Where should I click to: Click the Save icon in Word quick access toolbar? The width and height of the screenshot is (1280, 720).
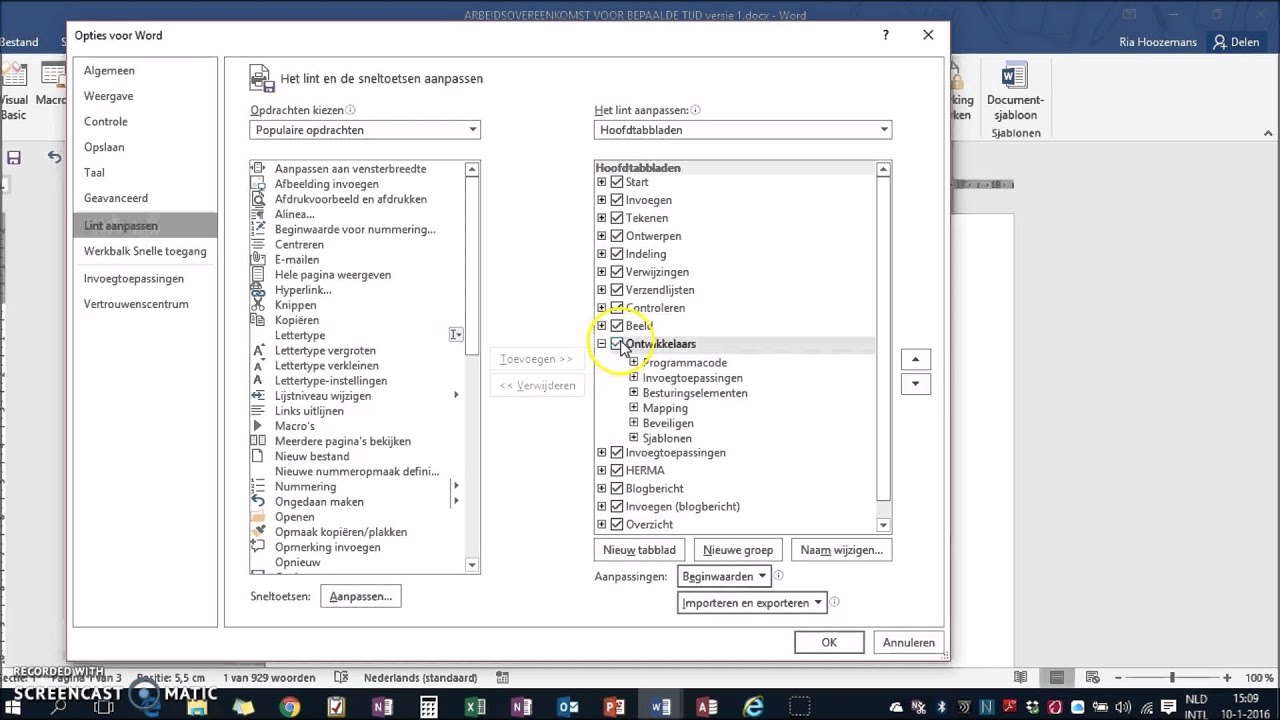pos(14,158)
